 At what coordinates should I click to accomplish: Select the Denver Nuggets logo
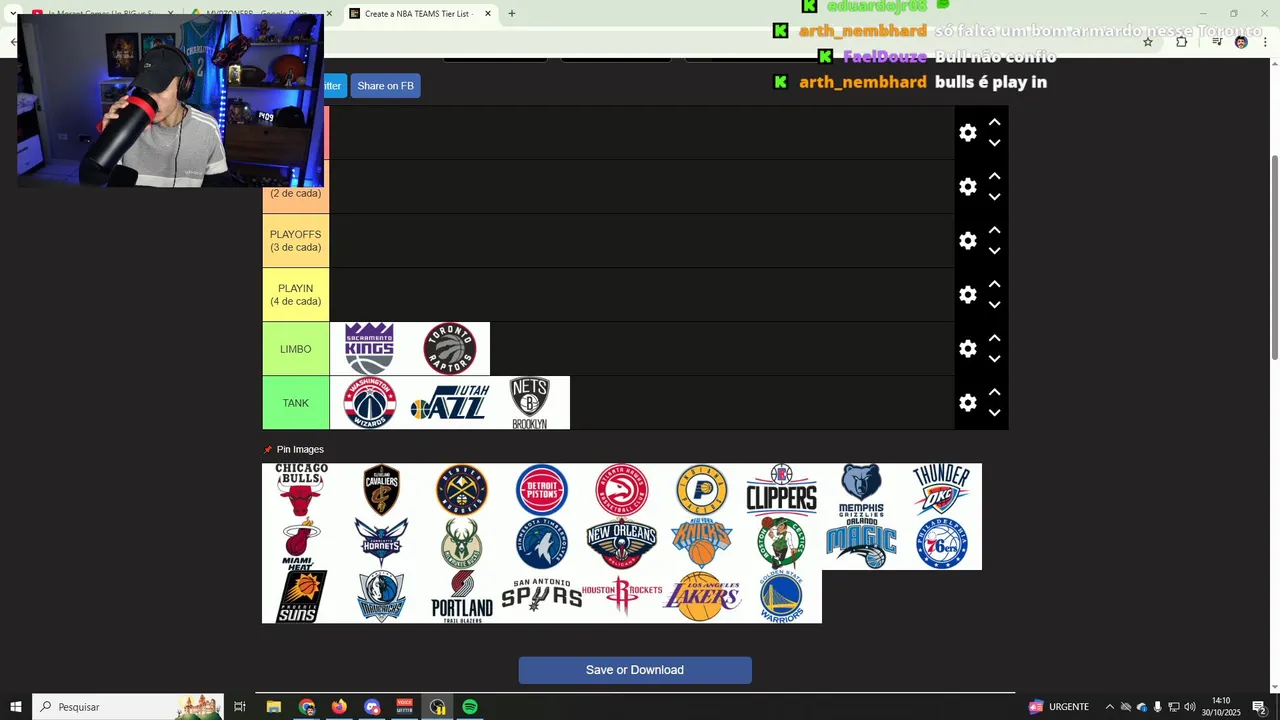(462, 490)
